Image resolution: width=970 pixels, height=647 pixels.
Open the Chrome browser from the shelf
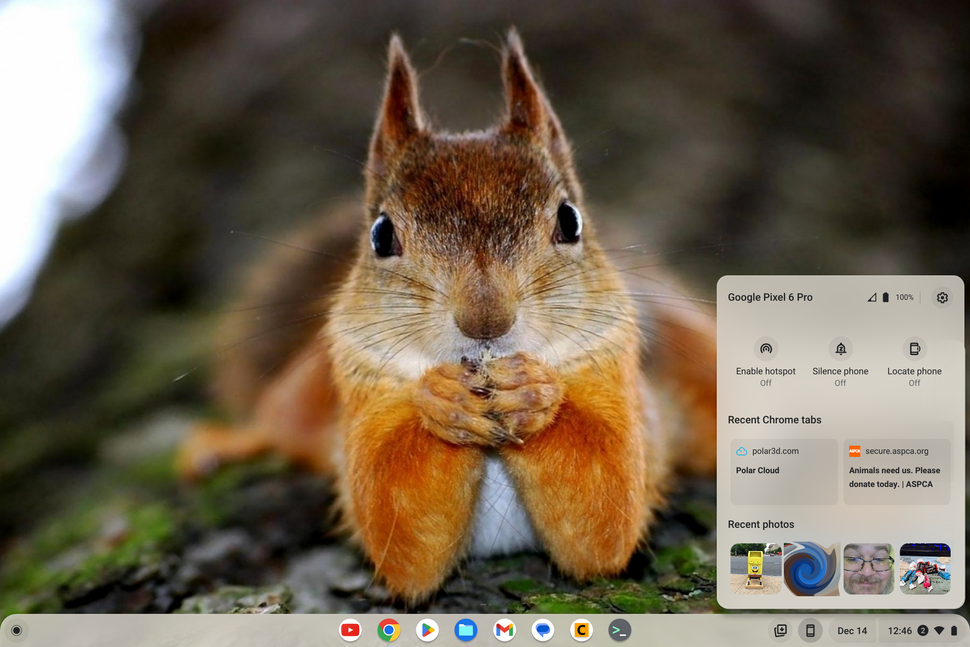coord(388,630)
